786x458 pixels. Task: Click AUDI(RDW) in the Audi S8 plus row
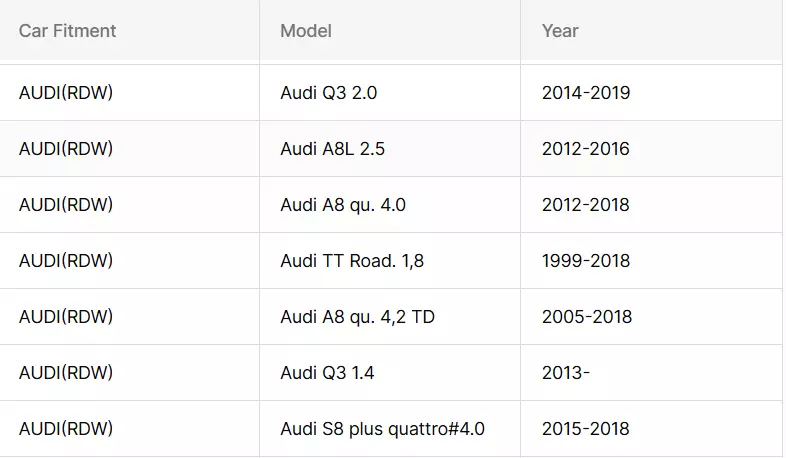[x=66, y=429]
